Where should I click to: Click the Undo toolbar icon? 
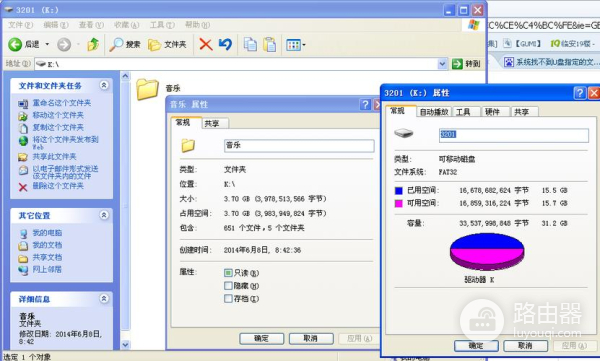coord(225,44)
